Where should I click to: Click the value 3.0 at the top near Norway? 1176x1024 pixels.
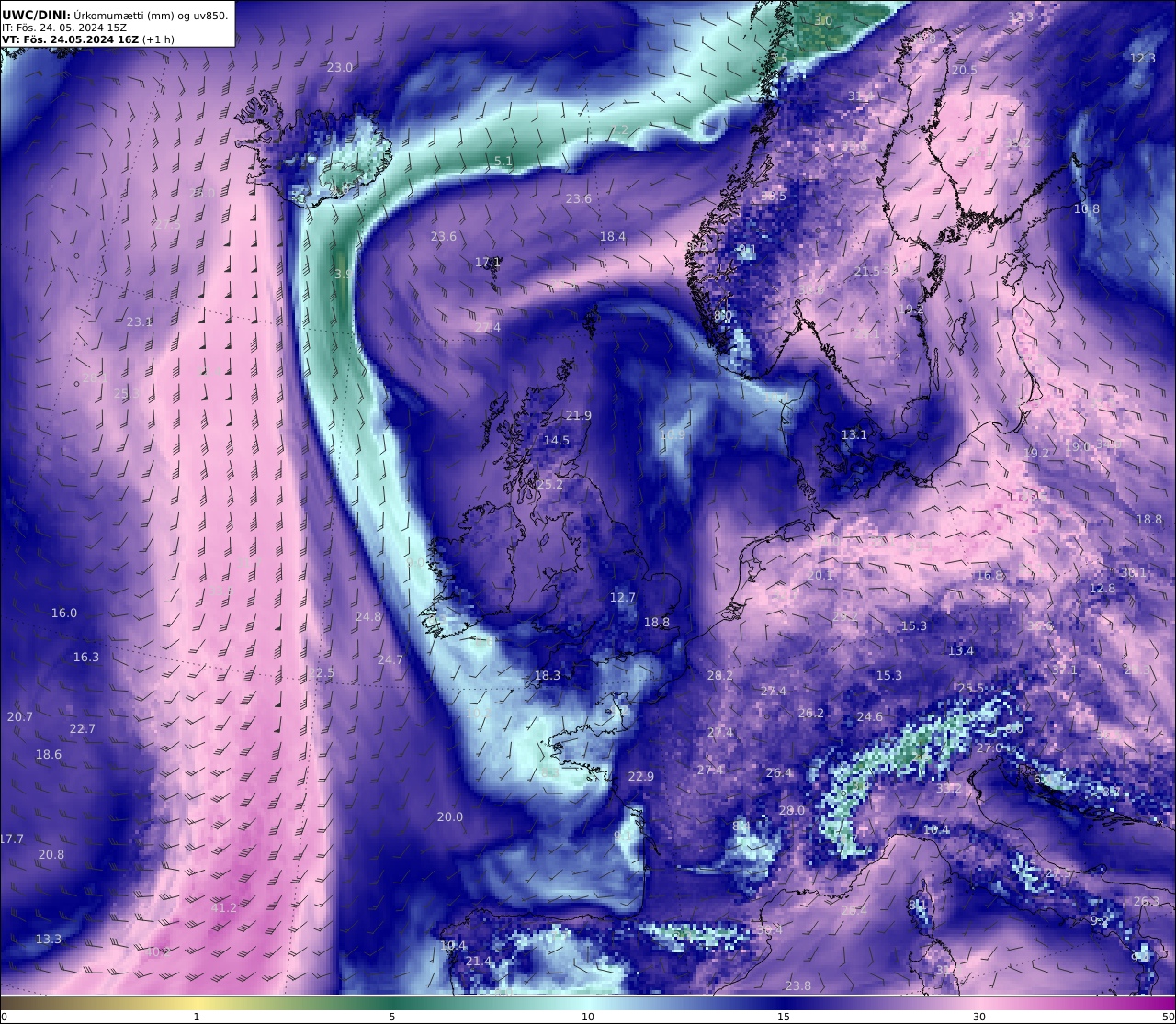(x=824, y=21)
